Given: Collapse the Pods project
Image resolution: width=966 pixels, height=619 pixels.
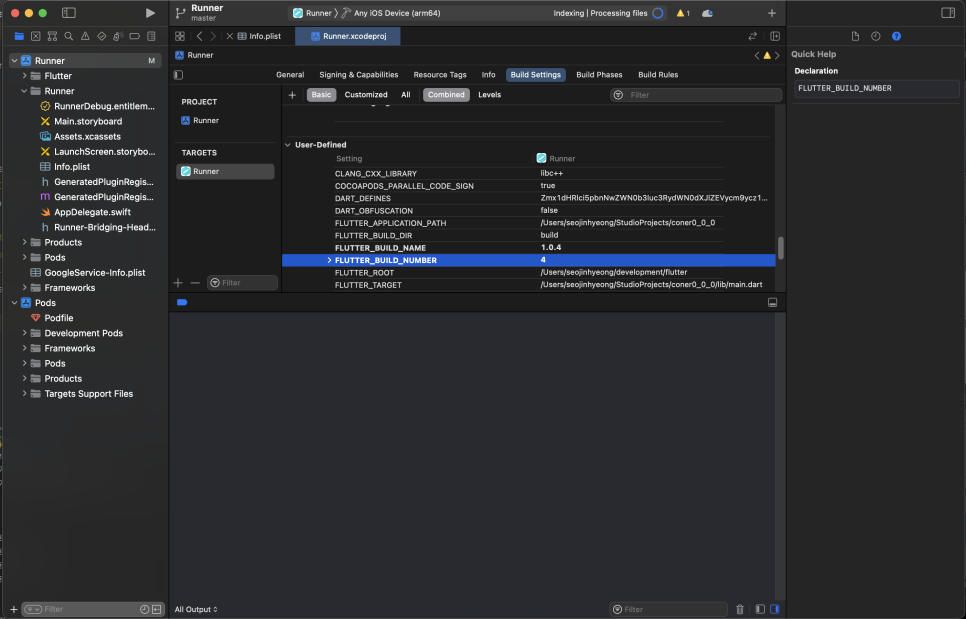Looking at the screenshot, I should point(15,303).
